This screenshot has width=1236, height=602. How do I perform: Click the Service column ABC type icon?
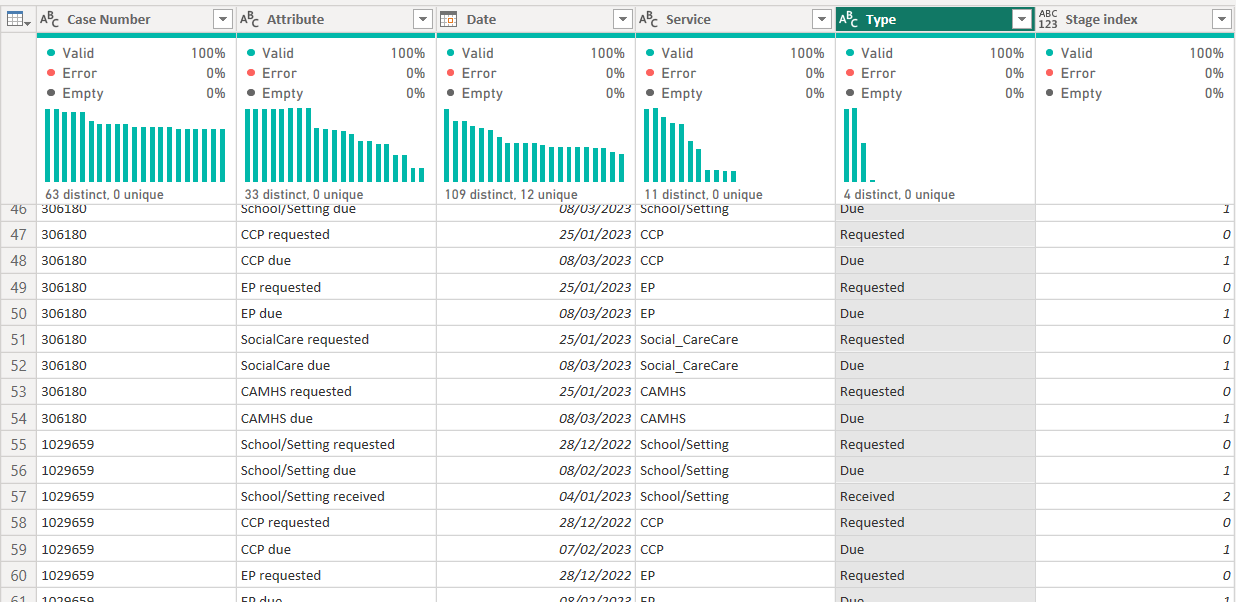pos(649,19)
